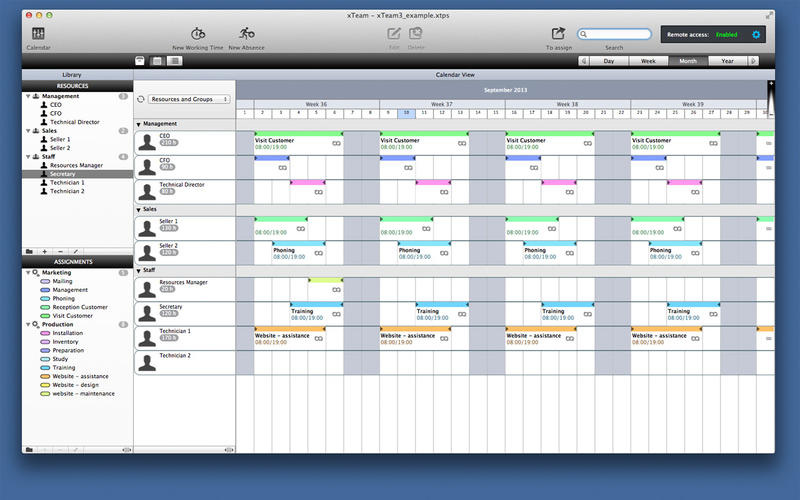The width and height of the screenshot is (800, 500).
Task: Go to previous period arrow
Action: [x=584, y=61]
